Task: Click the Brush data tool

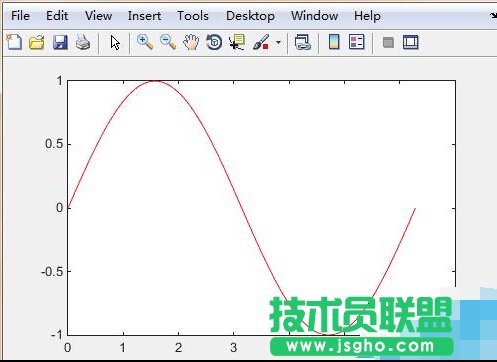Action: (261, 42)
